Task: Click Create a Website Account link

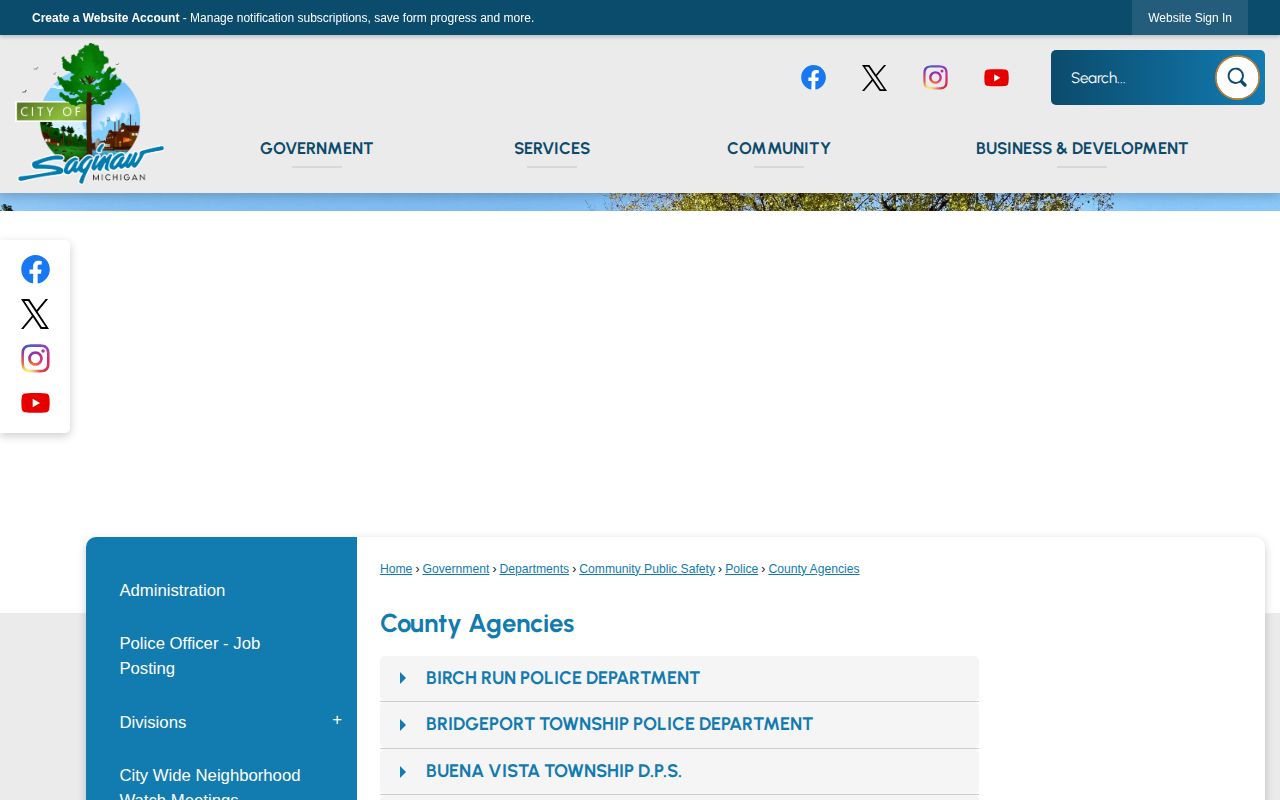Action: tap(106, 18)
